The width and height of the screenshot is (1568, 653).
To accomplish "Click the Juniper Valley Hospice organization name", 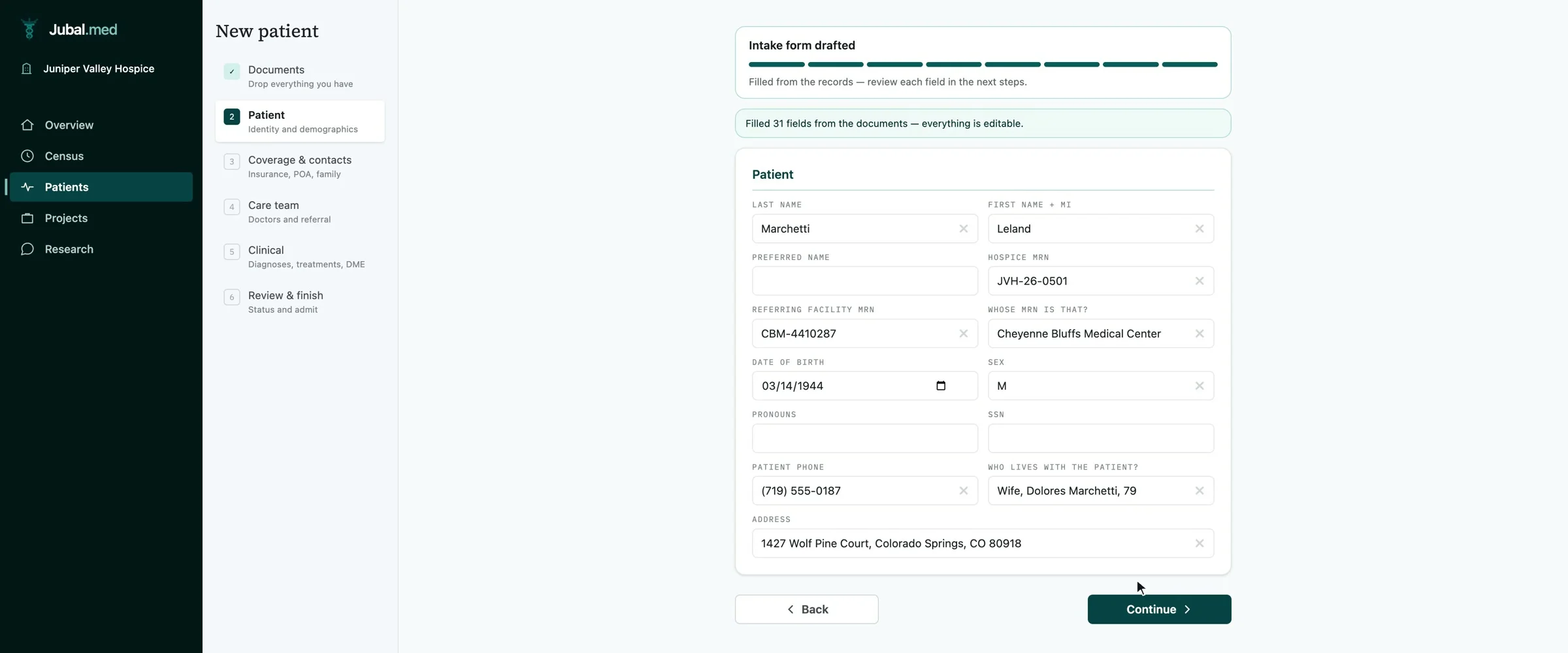I will (99, 69).
